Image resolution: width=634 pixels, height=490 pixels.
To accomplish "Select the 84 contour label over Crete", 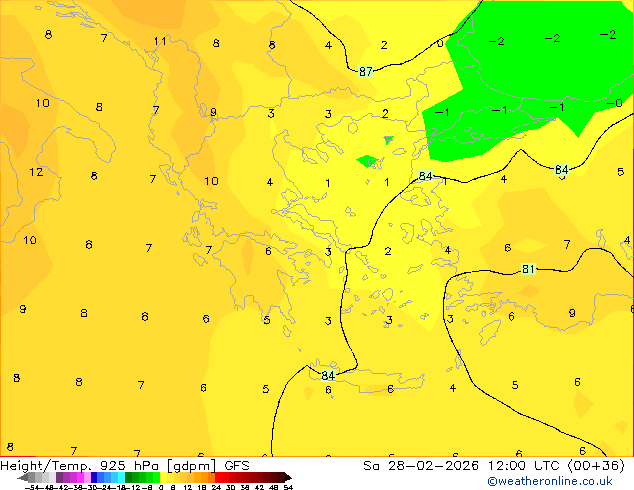I will (x=328, y=375).
